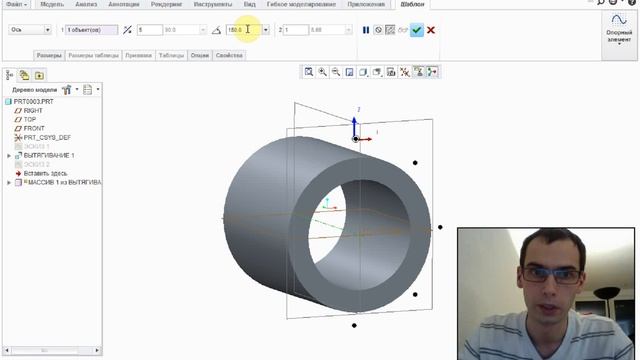The width and height of the screenshot is (640, 360).
Task: Open the Привязки panel tab
Action: click(x=138, y=56)
